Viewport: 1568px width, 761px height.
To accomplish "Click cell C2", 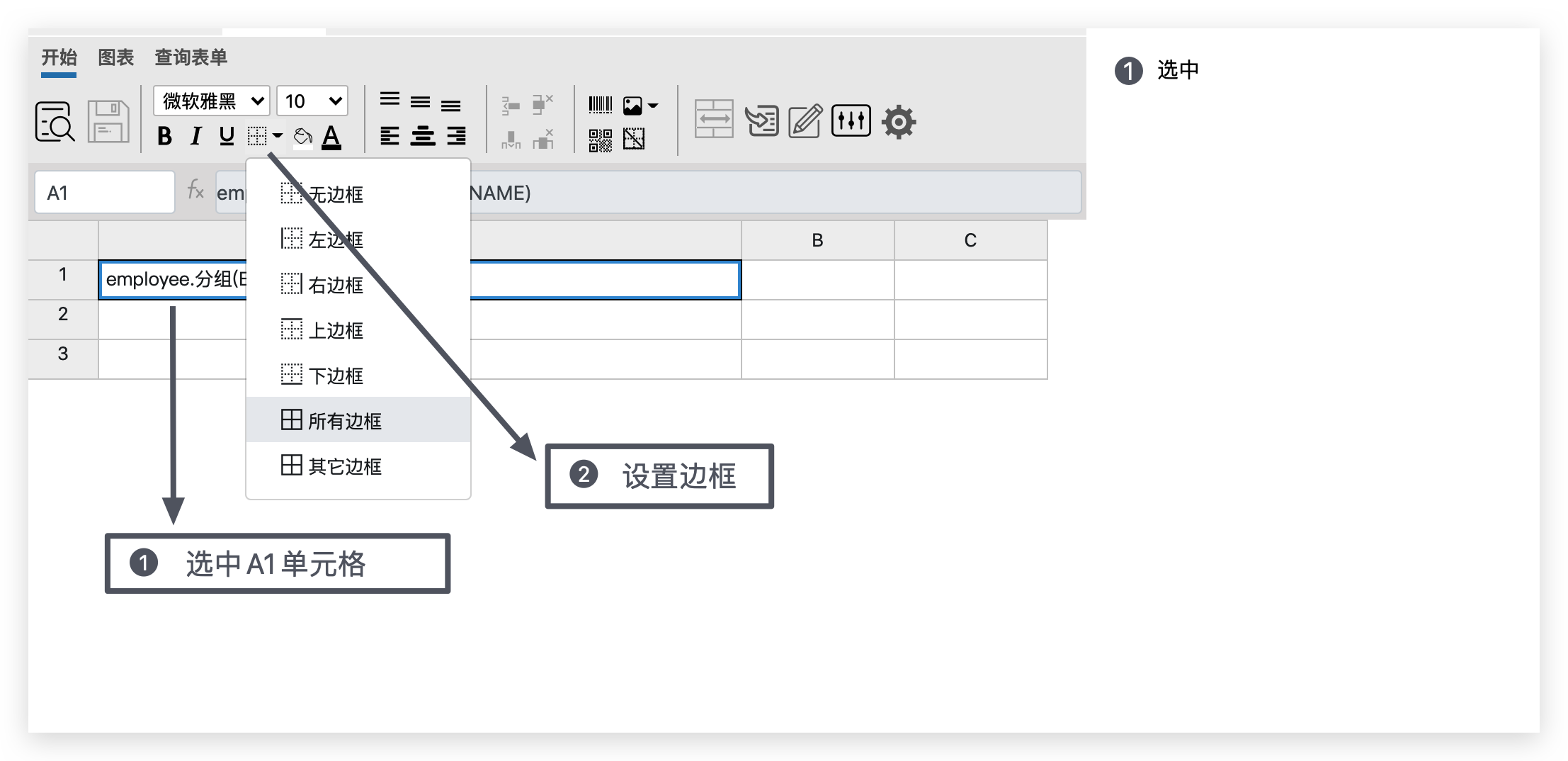I will 971,320.
